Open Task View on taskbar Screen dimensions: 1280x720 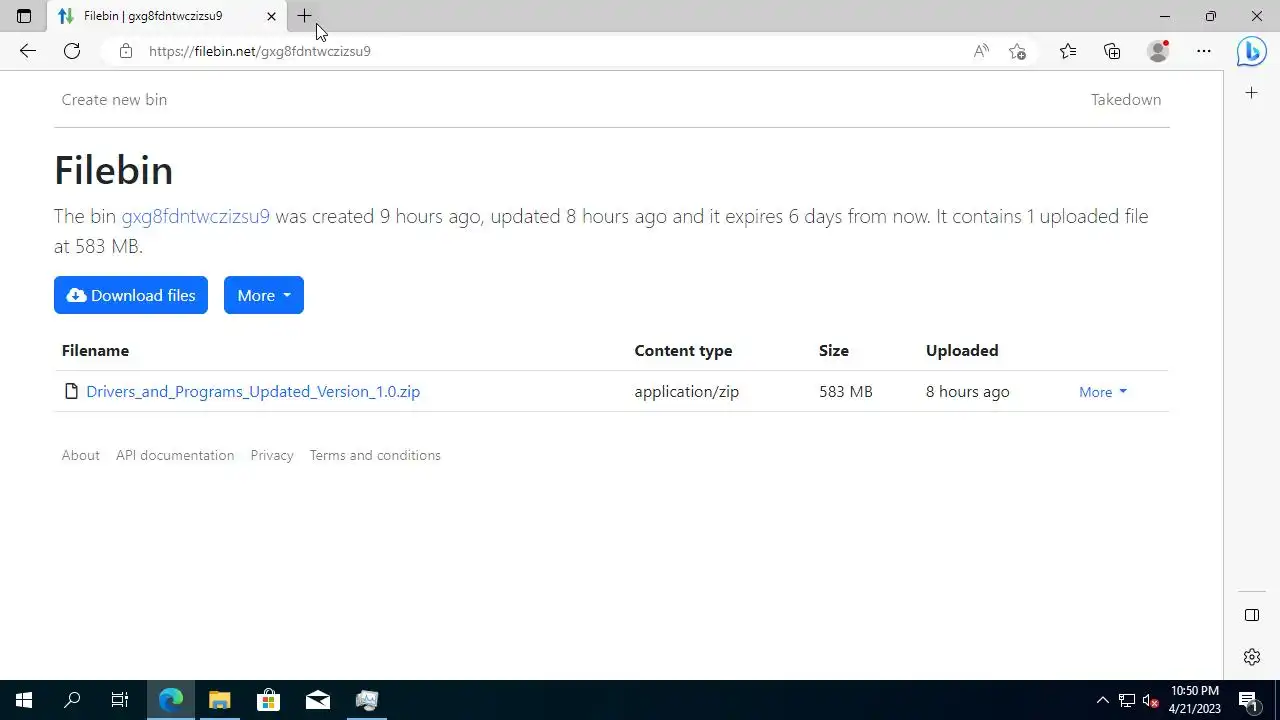pos(120,700)
